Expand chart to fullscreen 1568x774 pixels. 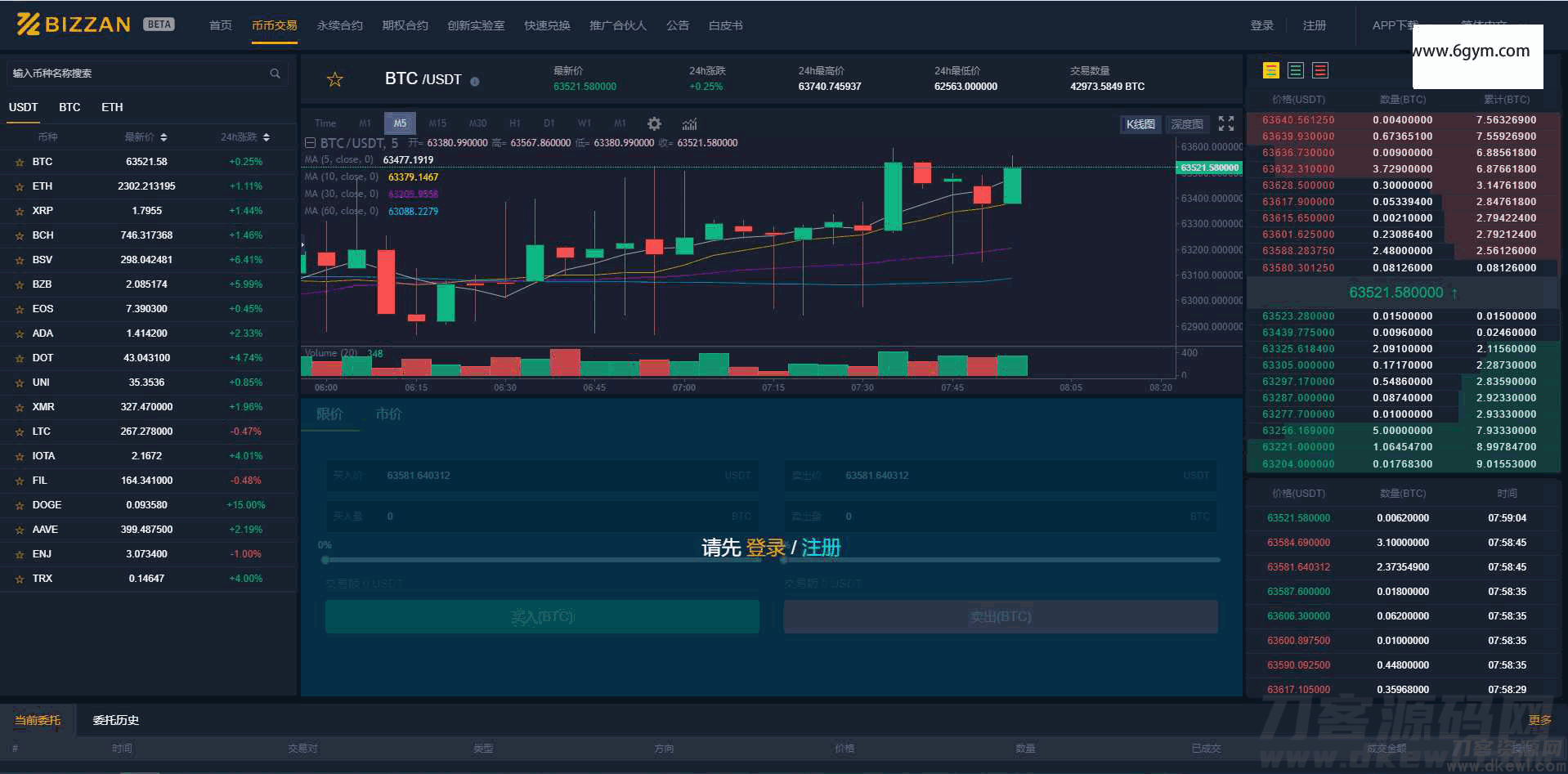click(1225, 123)
